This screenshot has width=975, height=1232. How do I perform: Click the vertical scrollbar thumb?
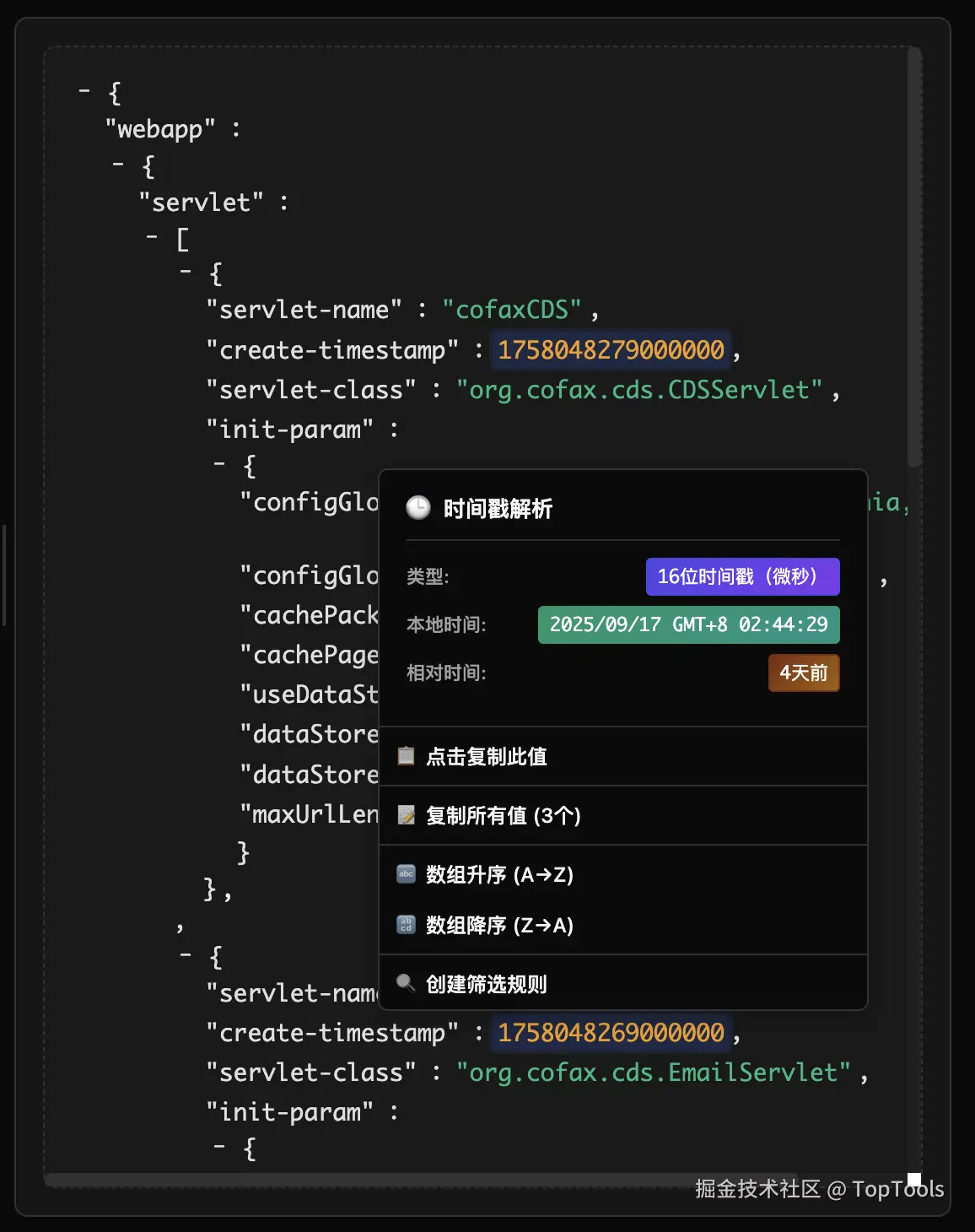point(913,257)
